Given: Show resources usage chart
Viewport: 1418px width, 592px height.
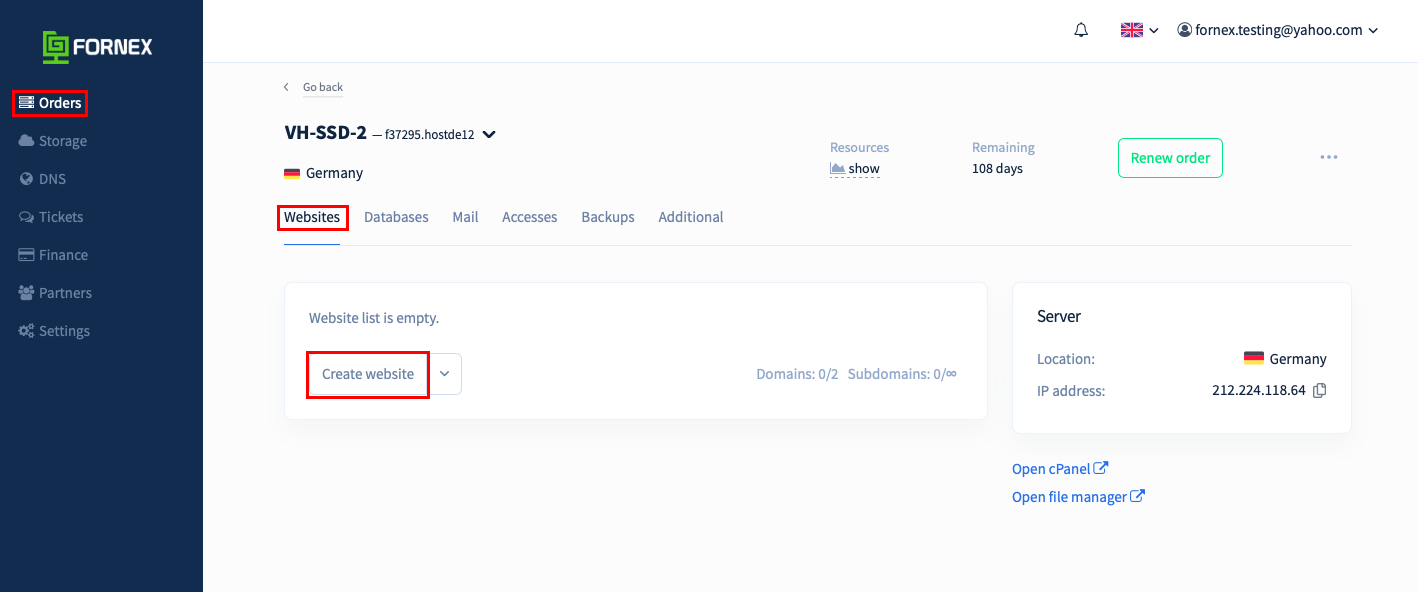Looking at the screenshot, I should click(855, 169).
